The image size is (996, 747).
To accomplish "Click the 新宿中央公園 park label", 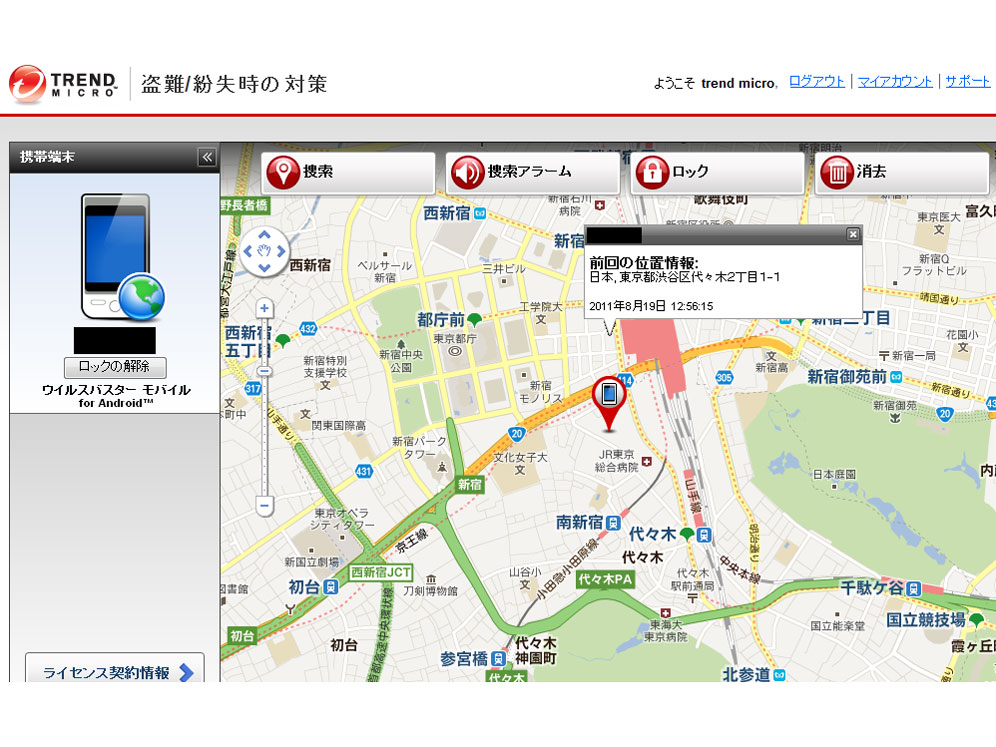I will (x=401, y=361).
